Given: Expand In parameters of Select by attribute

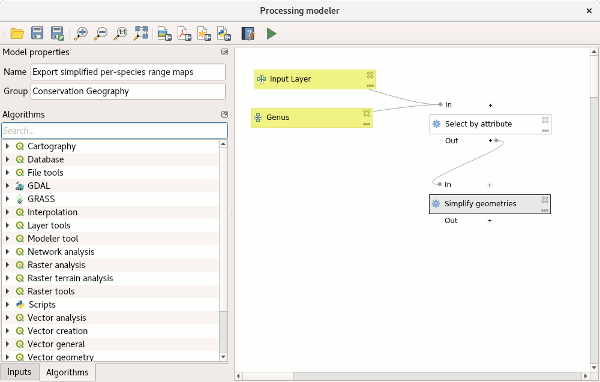Looking at the screenshot, I should coord(490,105).
